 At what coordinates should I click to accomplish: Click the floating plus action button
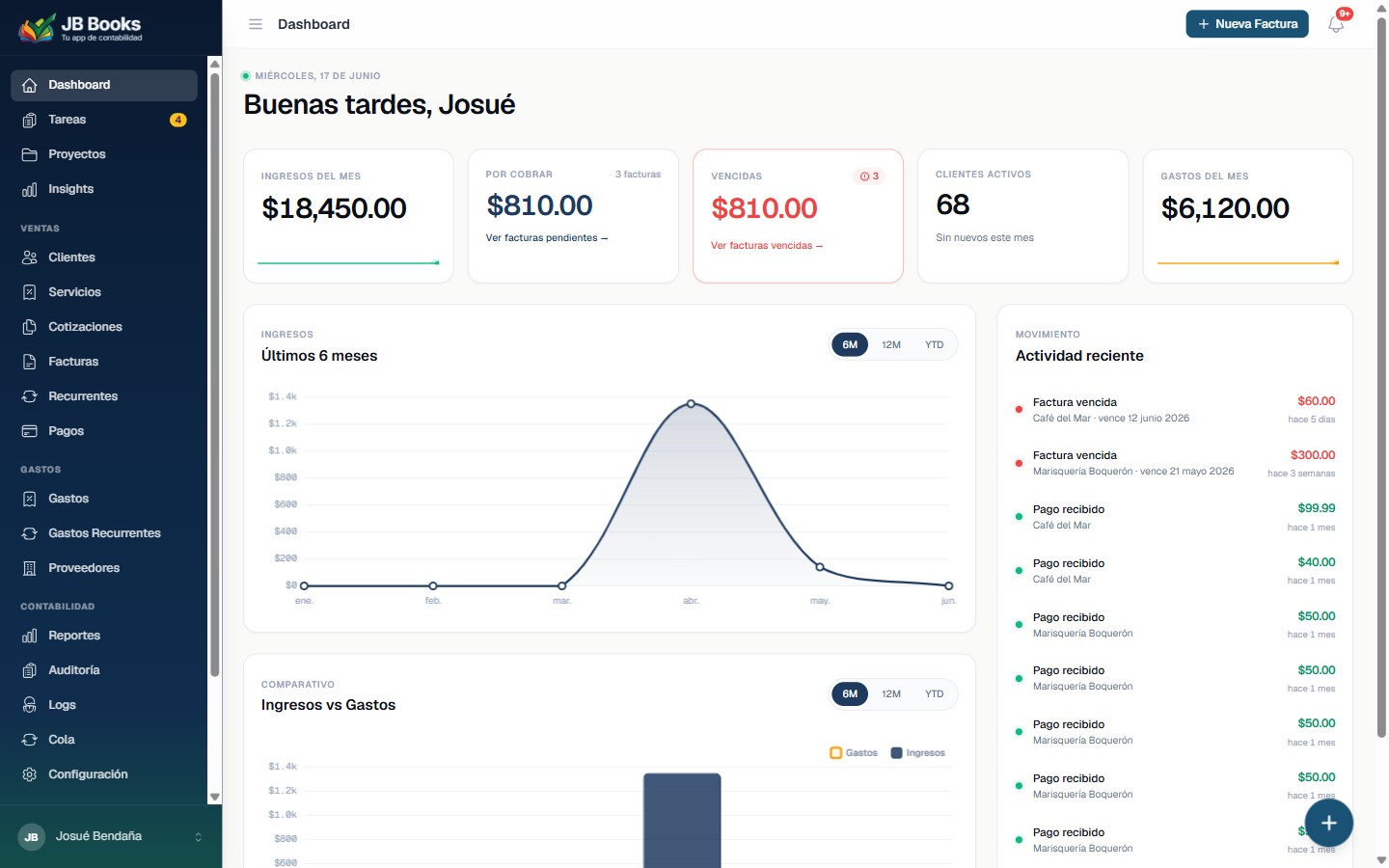pyautogui.click(x=1328, y=823)
